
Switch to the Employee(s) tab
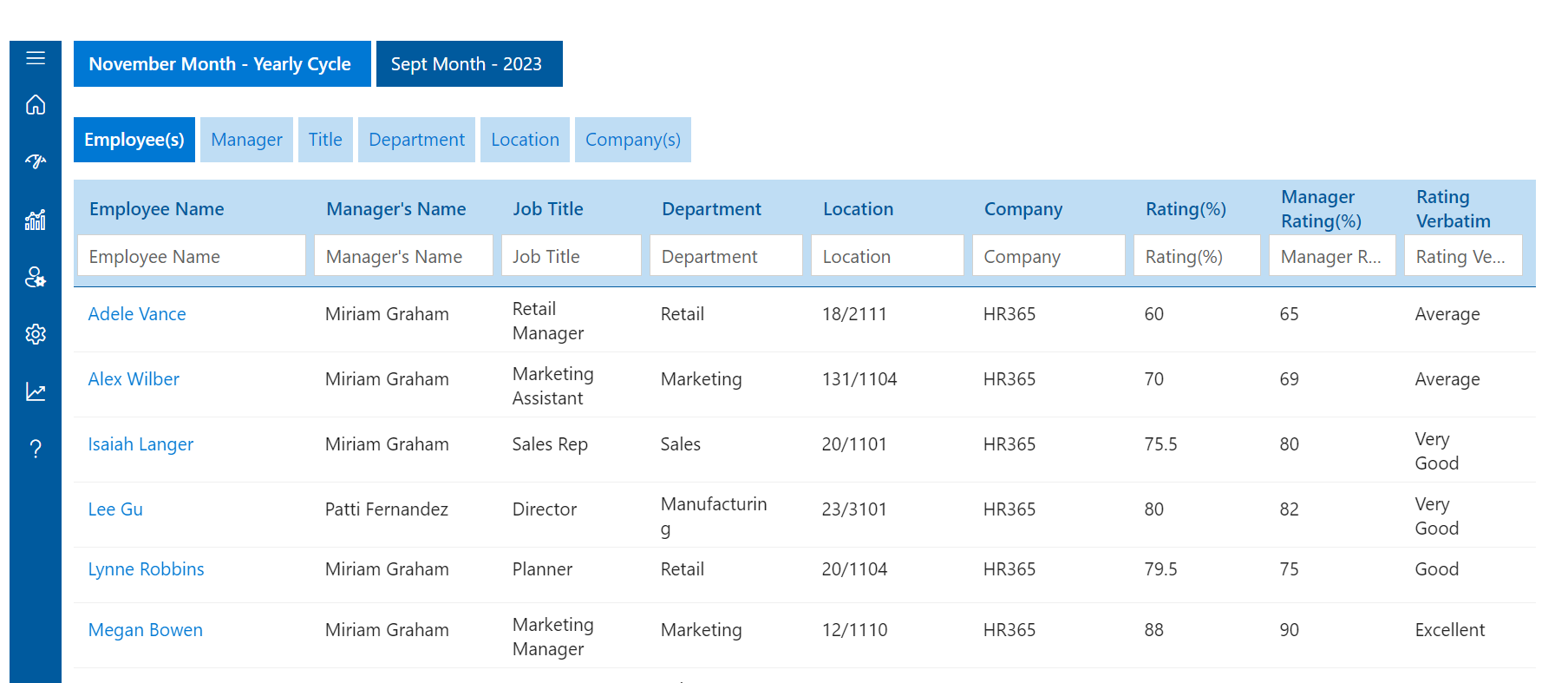(x=134, y=140)
